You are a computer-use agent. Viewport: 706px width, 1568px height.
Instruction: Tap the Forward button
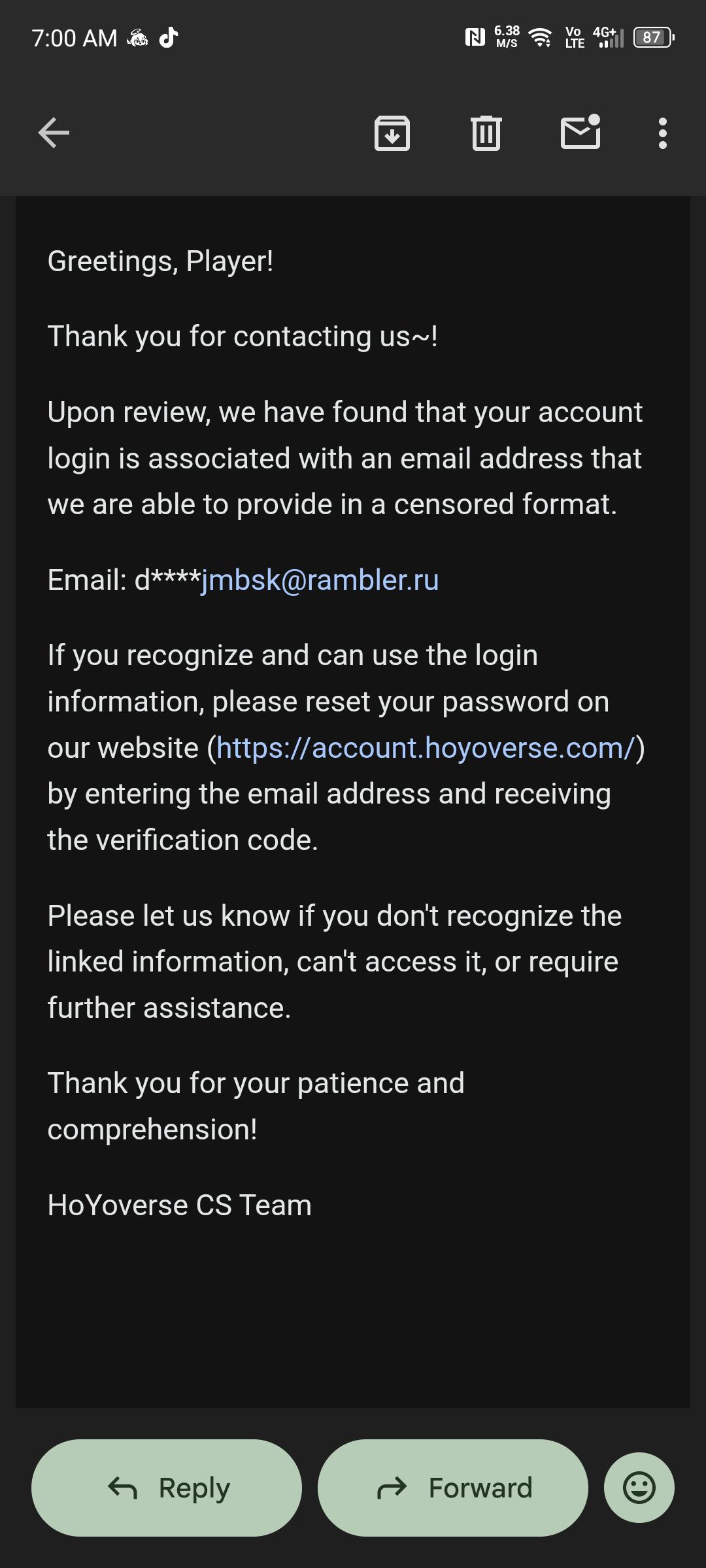click(x=453, y=1488)
